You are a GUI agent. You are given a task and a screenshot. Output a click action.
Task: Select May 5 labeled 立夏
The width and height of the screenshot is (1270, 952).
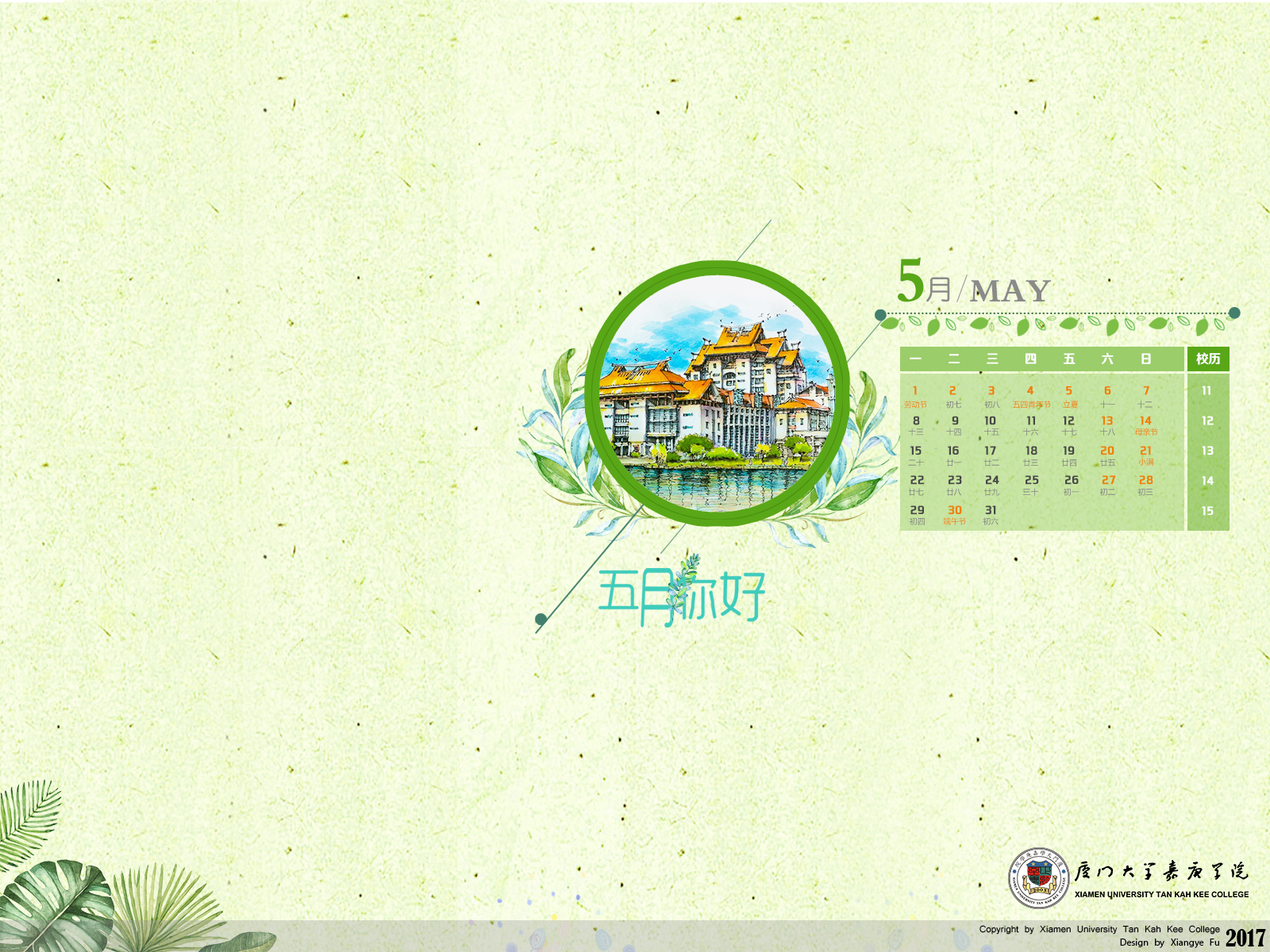1069,397
